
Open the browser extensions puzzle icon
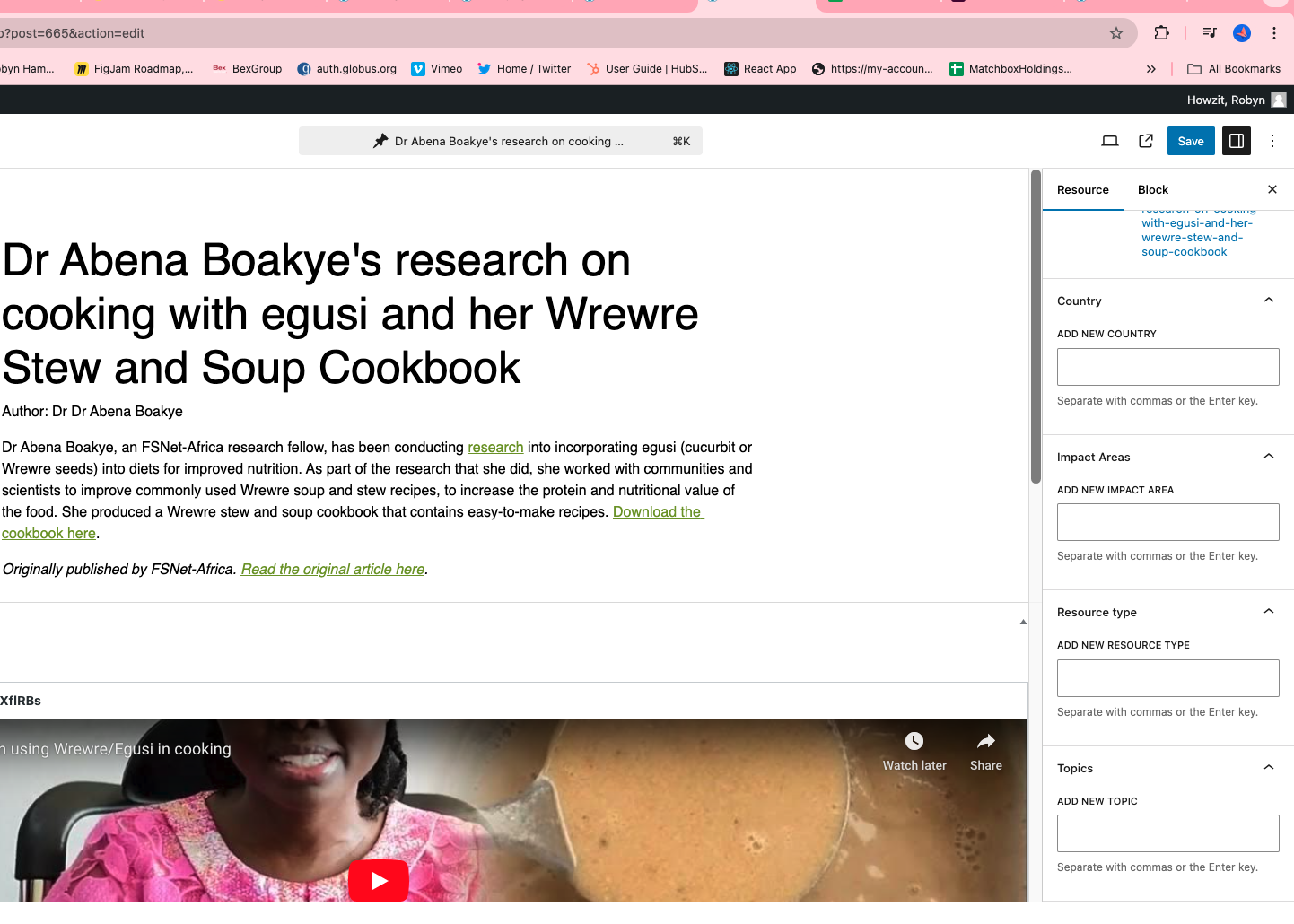[x=1161, y=33]
